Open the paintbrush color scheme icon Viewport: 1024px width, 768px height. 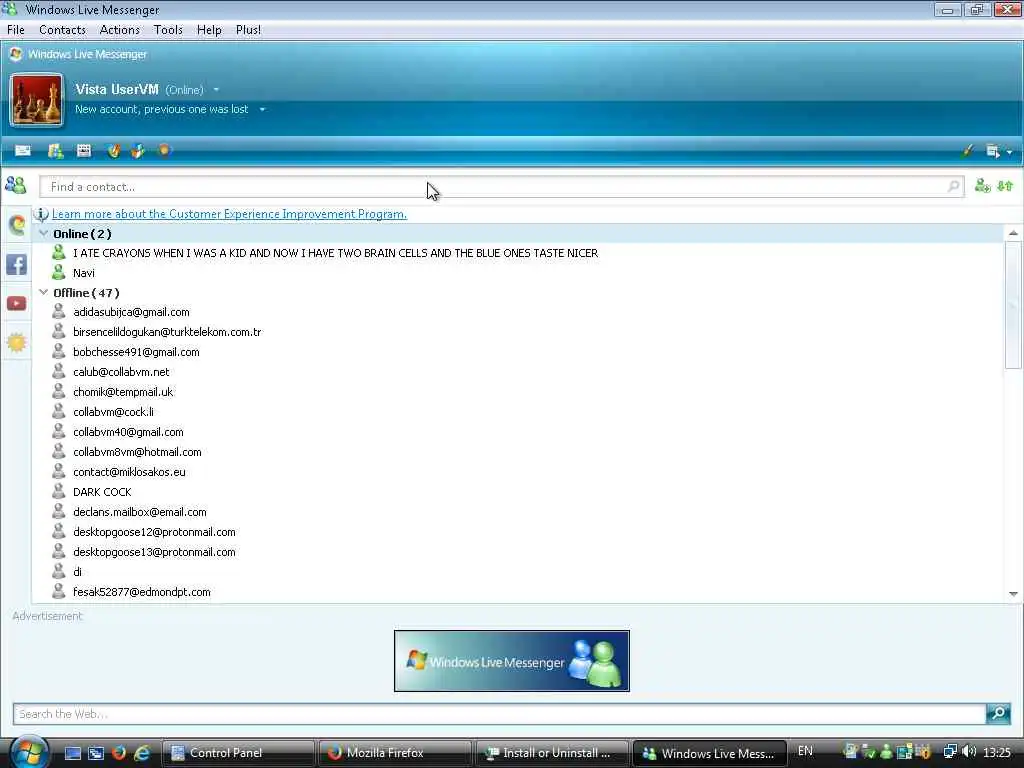tap(967, 151)
